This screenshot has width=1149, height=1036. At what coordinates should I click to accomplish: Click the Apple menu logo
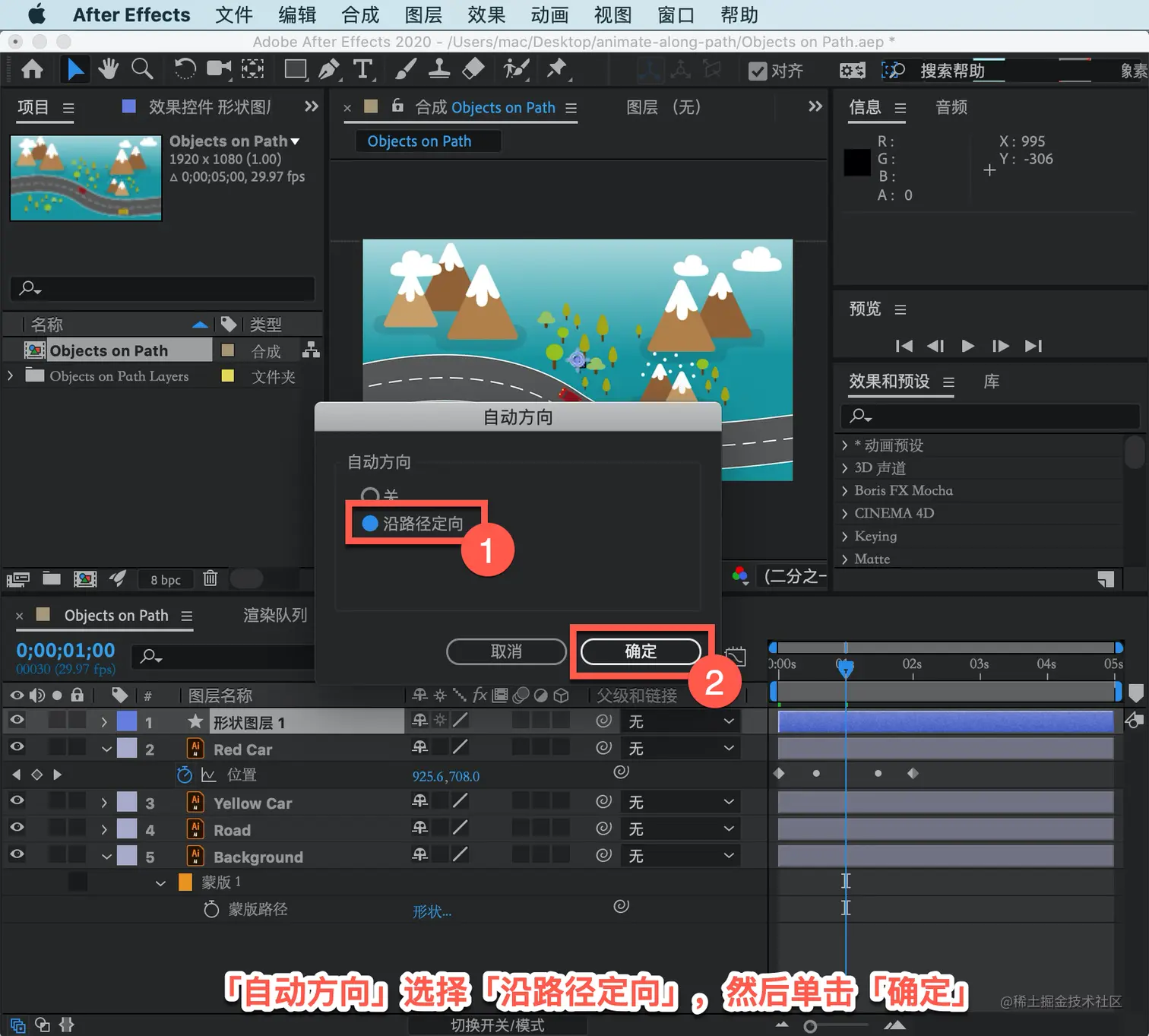tap(36, 14)
